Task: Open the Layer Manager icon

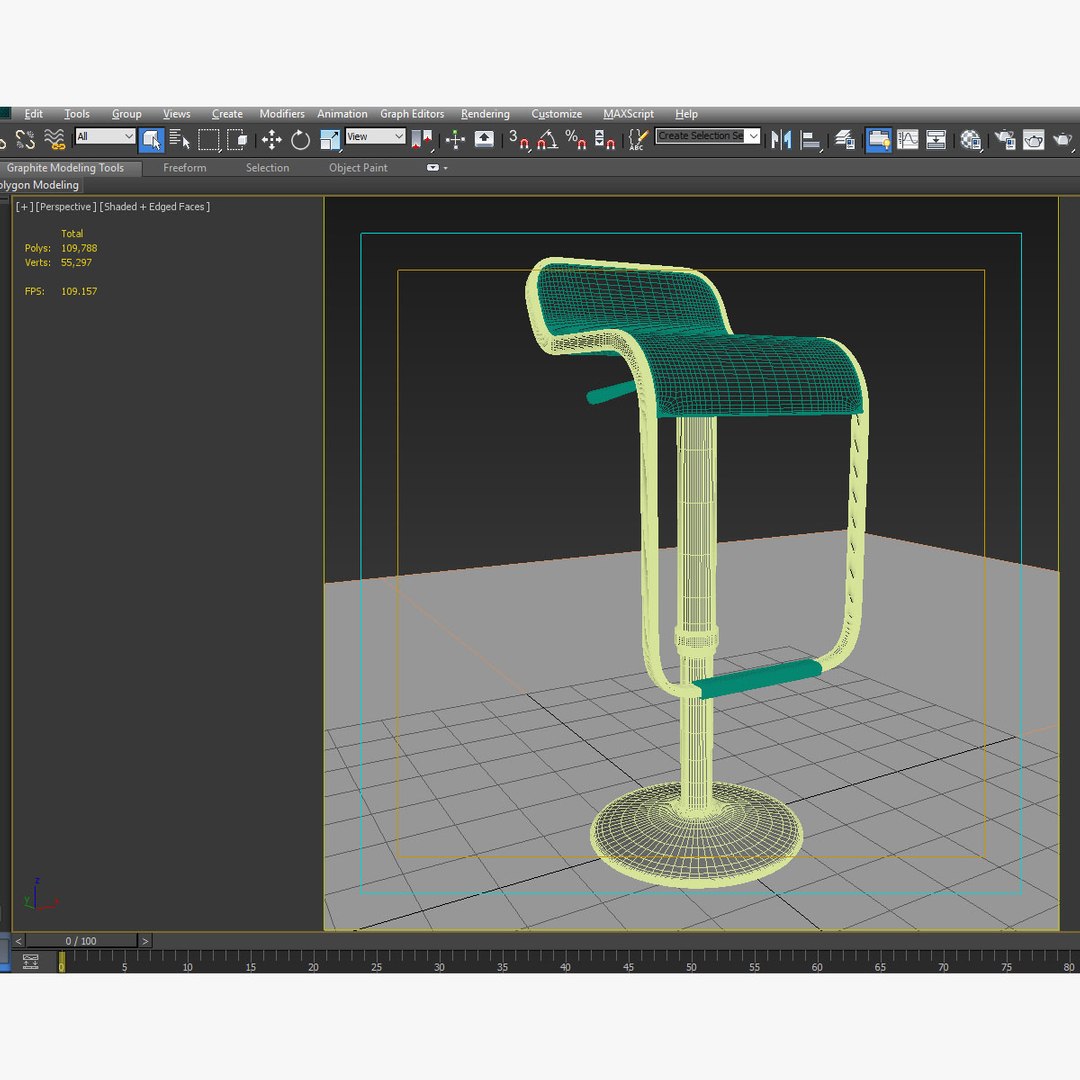Action: (845, 140)
